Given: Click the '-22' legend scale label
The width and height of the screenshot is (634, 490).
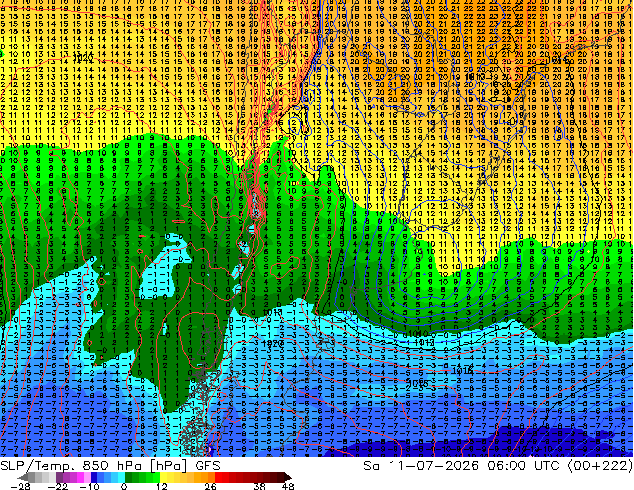Looking at the screenshot, I should (x=57, y=486).
